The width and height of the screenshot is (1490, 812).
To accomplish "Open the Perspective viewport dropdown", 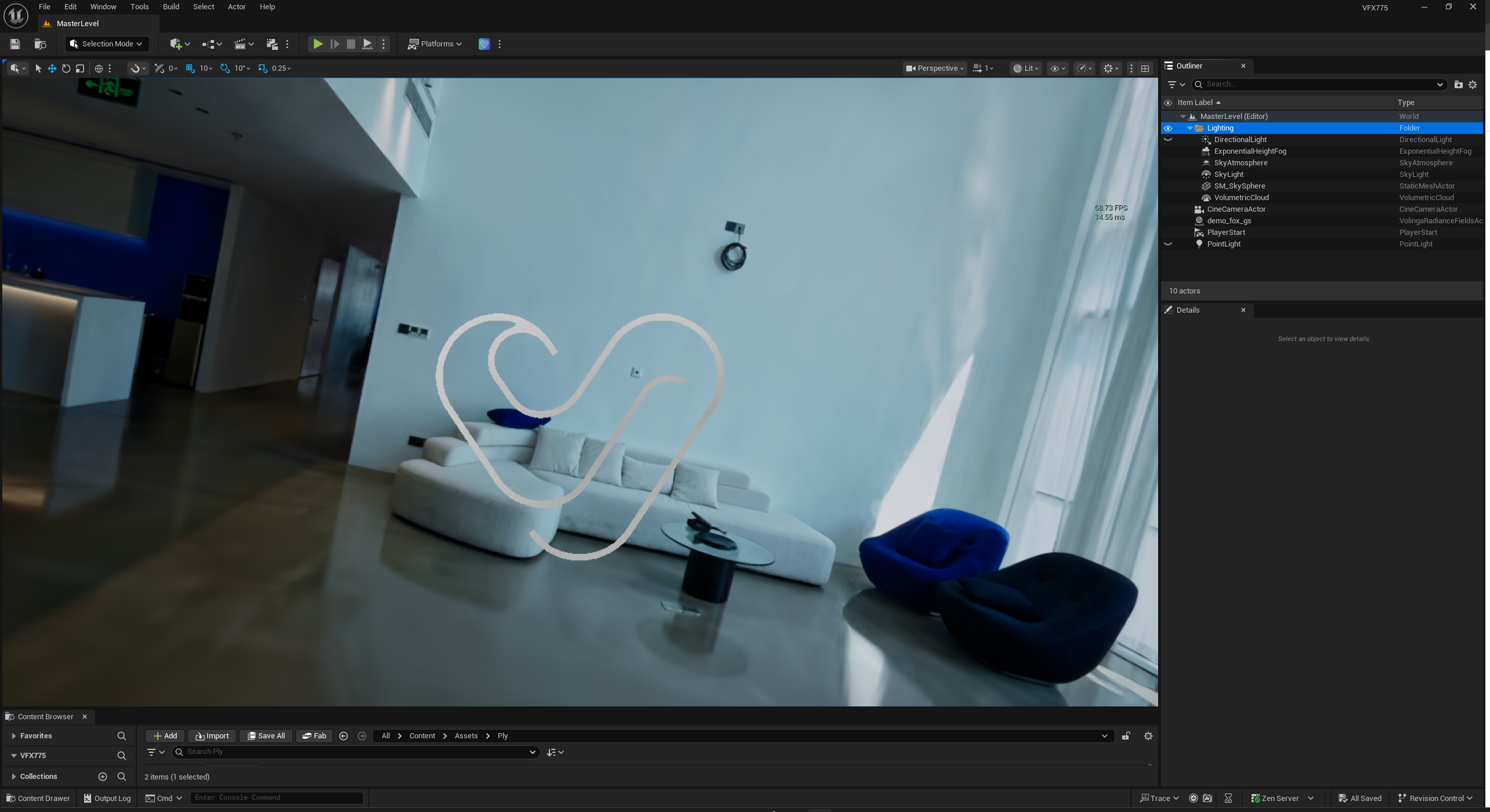I will coord(935,68).
